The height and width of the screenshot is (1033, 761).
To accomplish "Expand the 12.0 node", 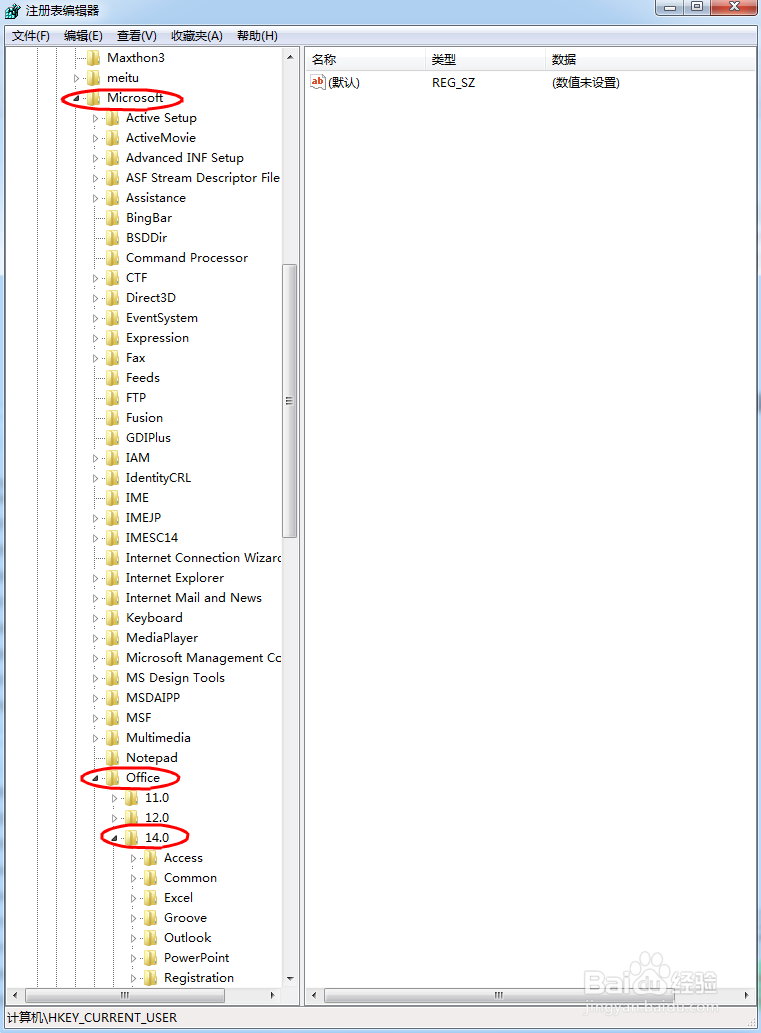I will [x=115, y=819].
